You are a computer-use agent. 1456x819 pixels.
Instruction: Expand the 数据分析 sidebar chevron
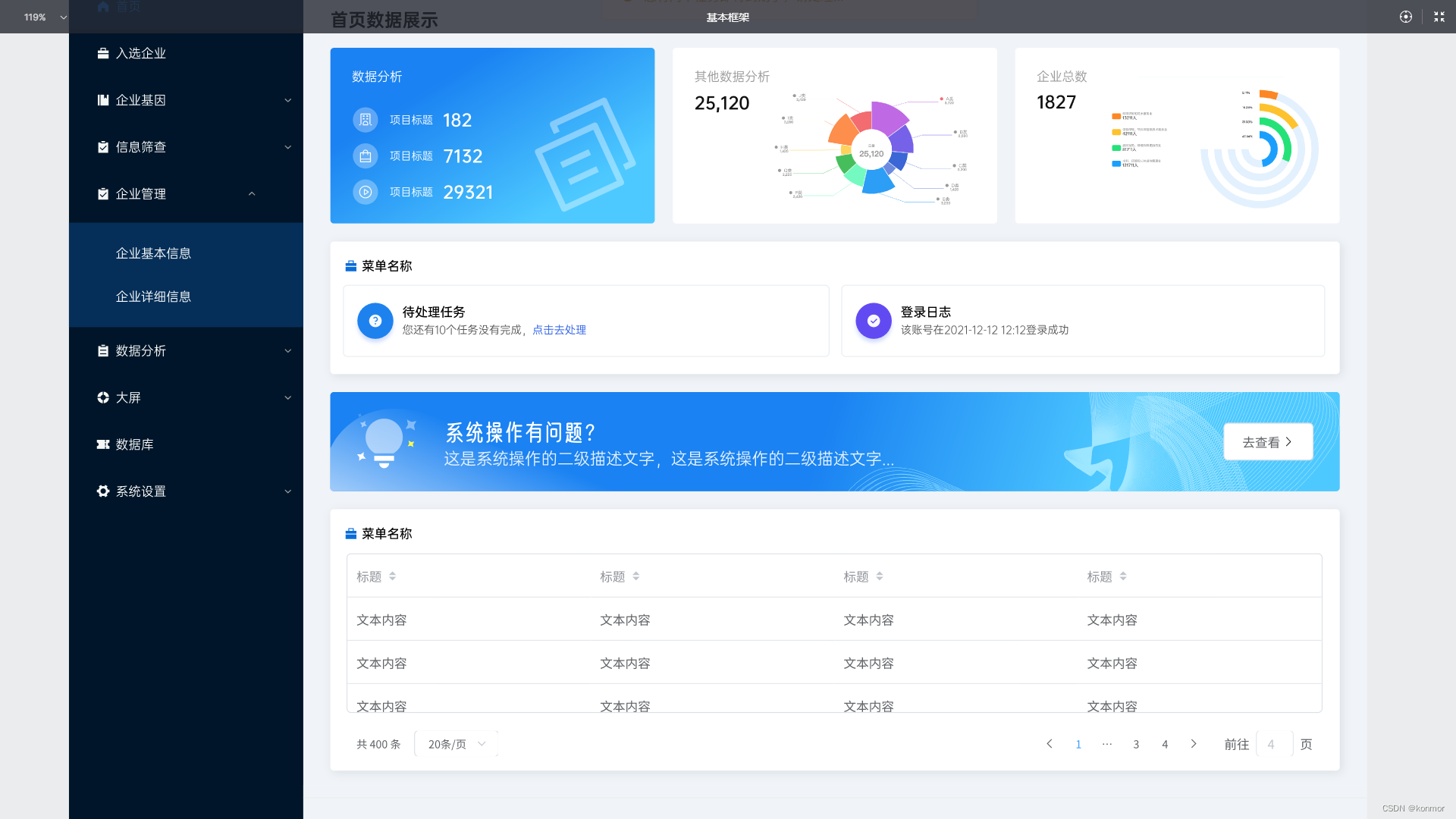click(288, 351)
